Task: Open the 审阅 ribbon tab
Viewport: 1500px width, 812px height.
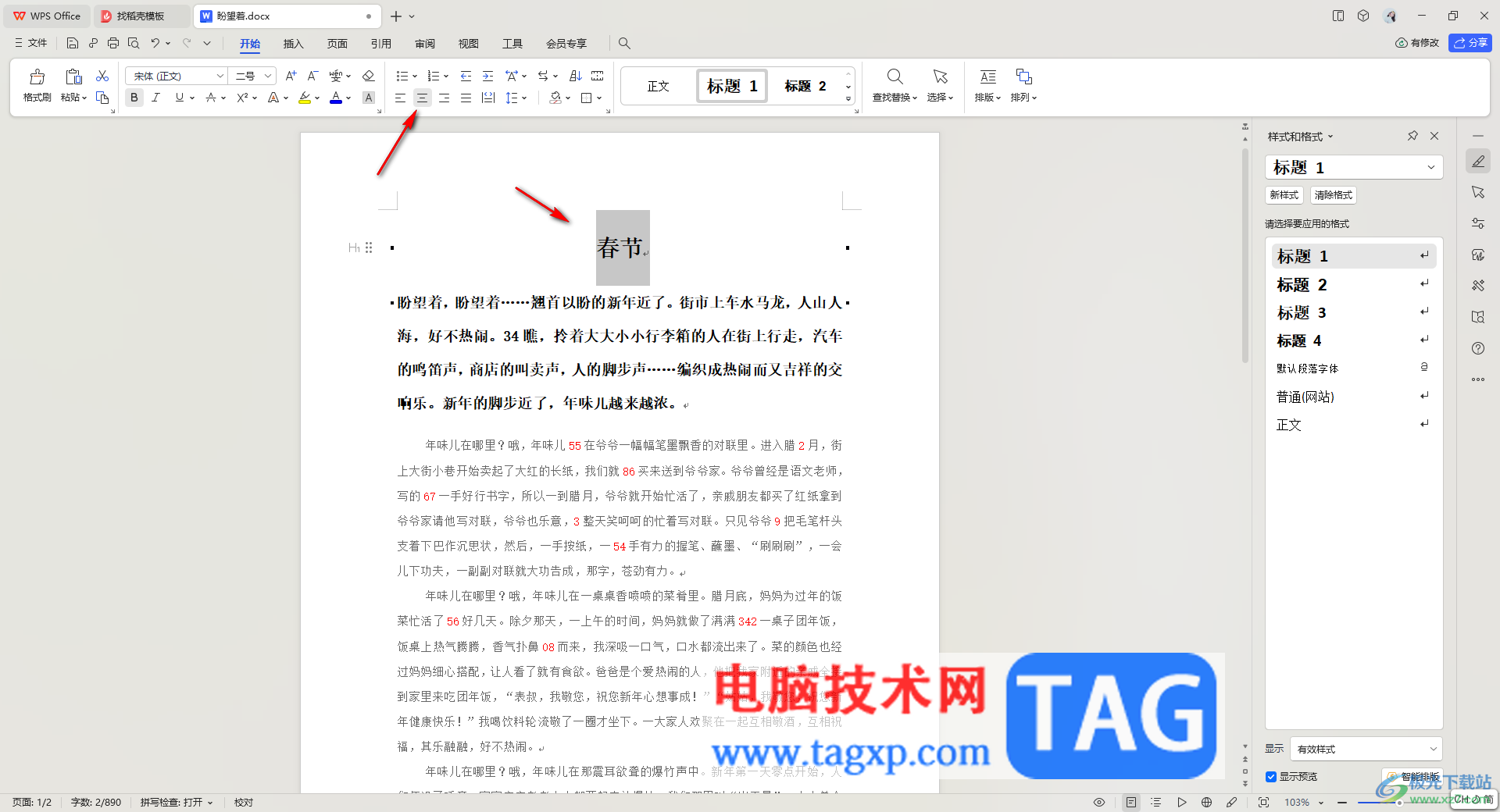Action: tap(425, 44)
